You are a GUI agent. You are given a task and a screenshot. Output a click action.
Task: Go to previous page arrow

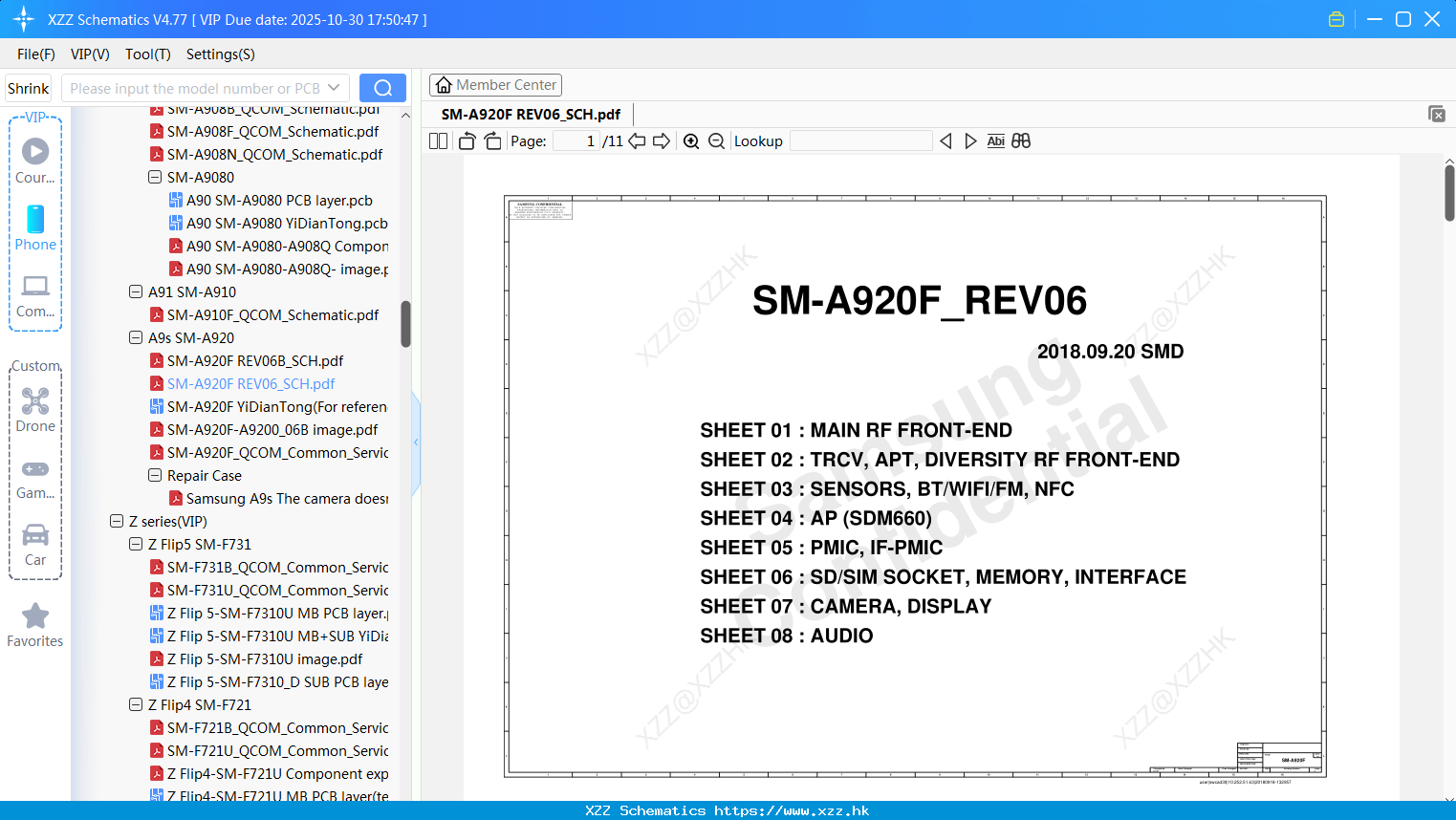tap(637, 140)
